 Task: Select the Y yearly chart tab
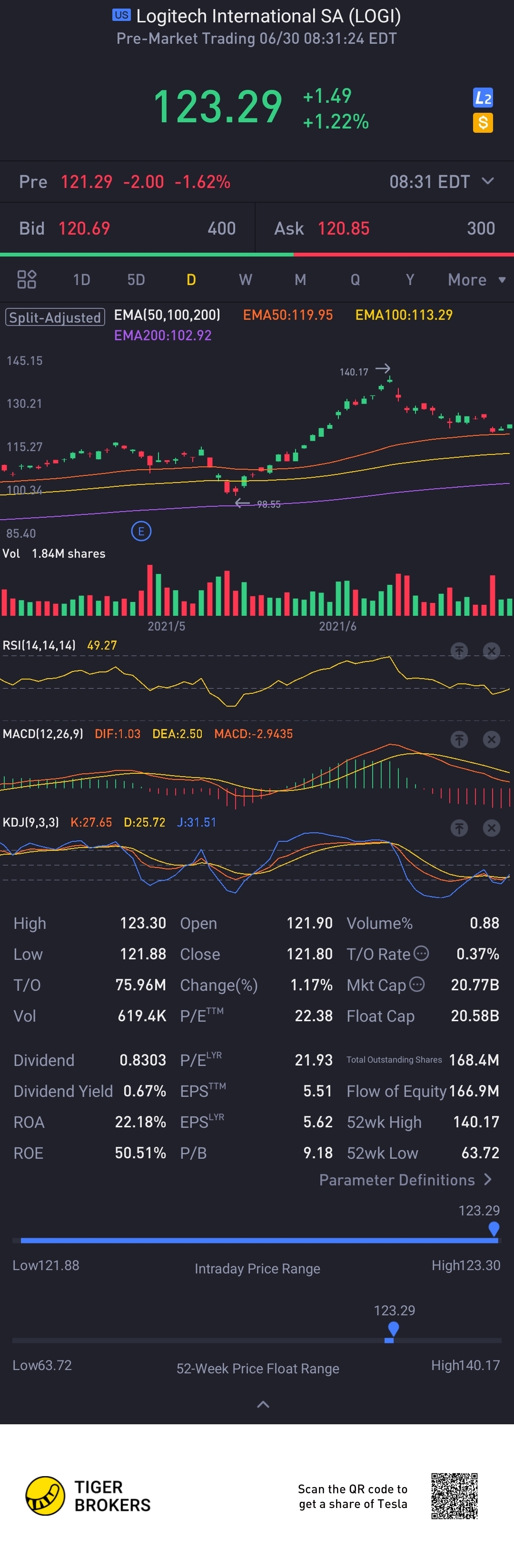(410, 279)
